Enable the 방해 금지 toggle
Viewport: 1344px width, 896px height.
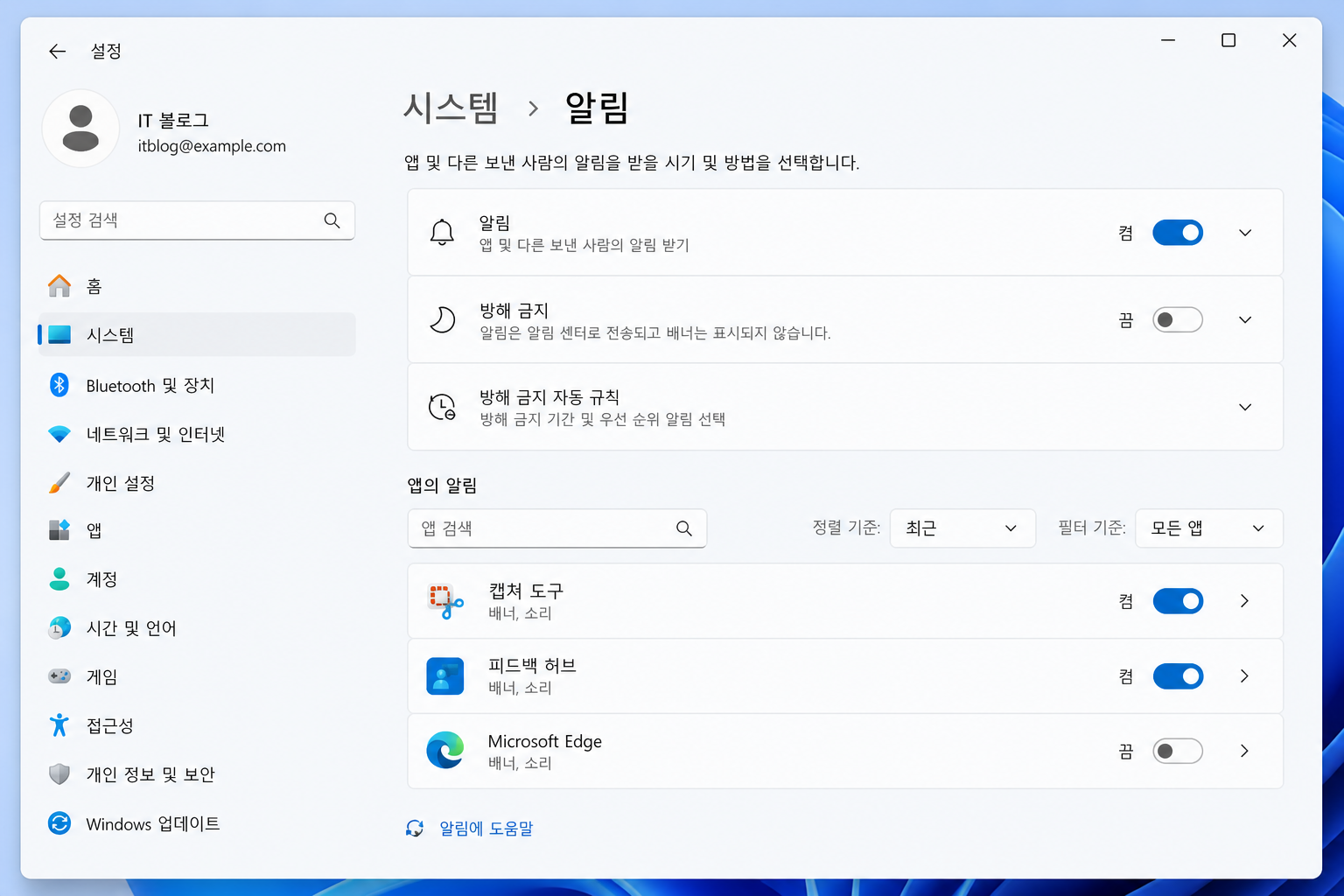point(1178,319)
